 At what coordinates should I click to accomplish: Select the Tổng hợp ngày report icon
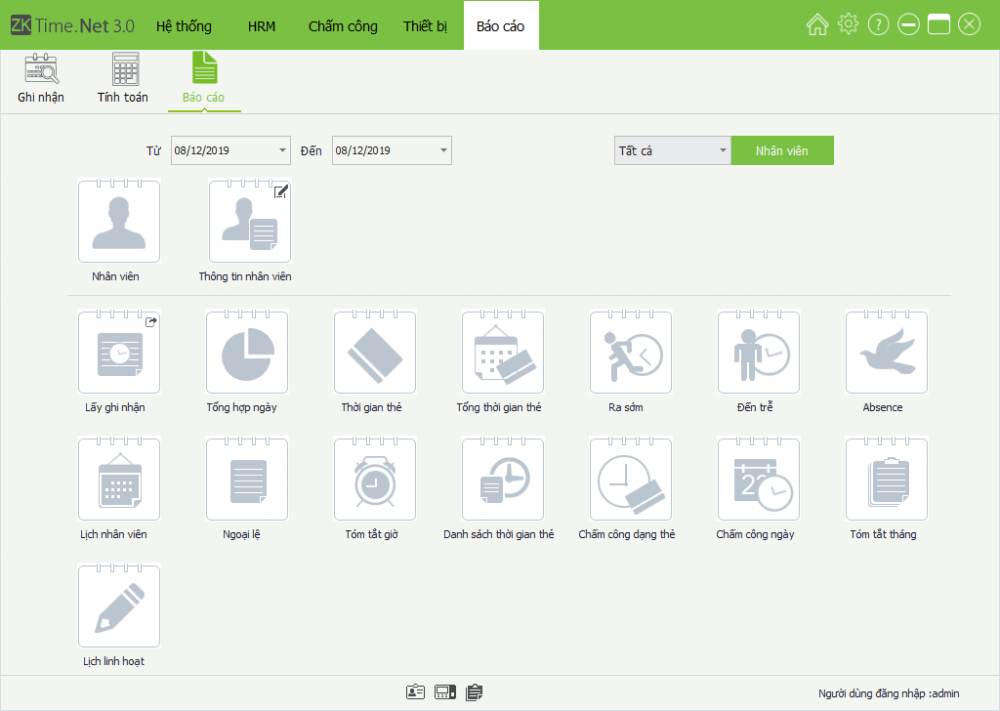247,352
